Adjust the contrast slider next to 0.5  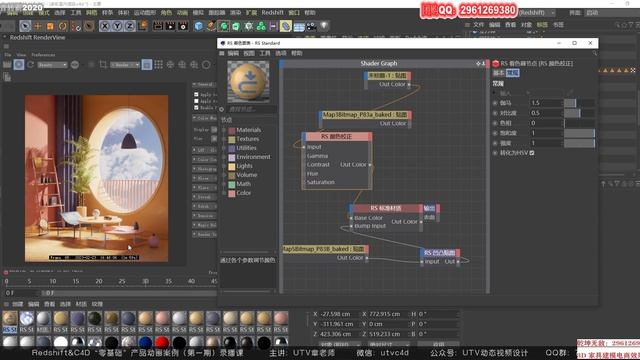pyautogui.click(x=579, y=113)
